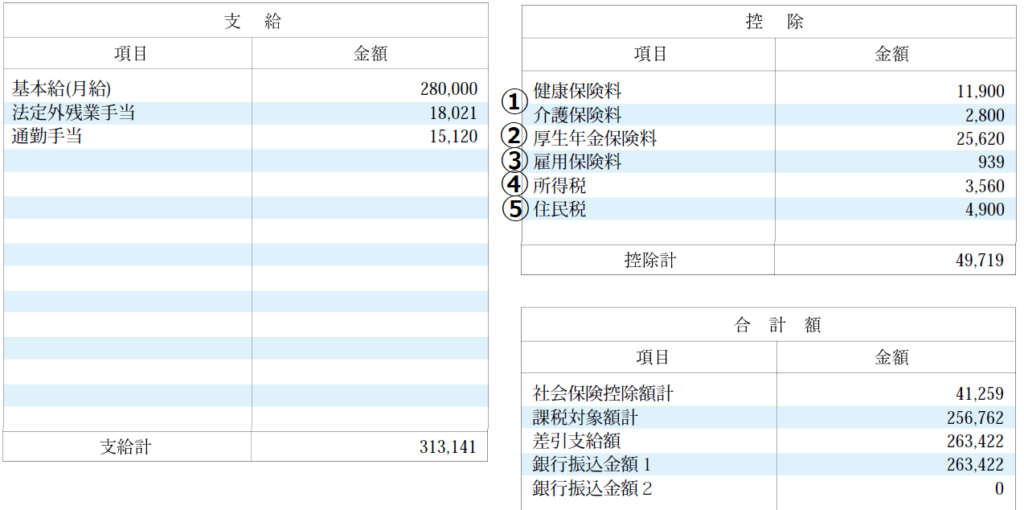Image resolution: width=1024 pixels, height=510 pixels.
Task: Select the 課税対象額計 value 256,762
Action: tap(974, 416)
